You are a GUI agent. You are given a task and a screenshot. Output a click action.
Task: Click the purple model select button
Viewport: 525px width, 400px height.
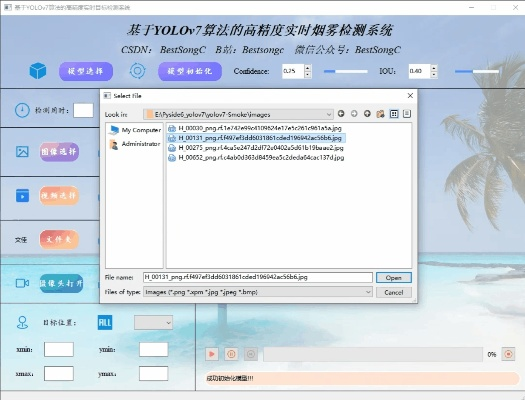pyautogui.click(x=86, y=71)
